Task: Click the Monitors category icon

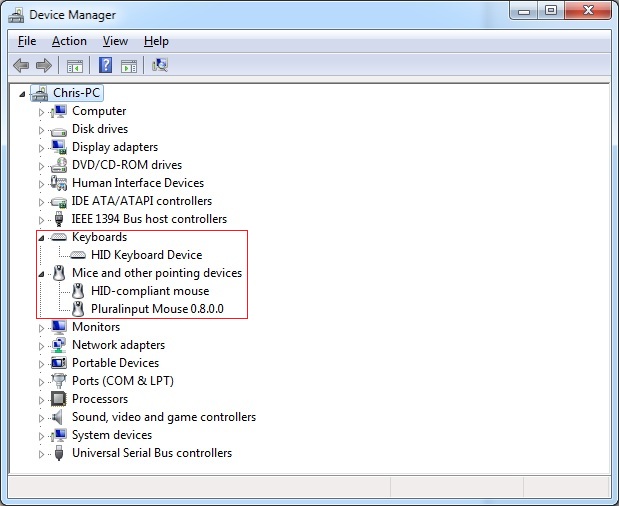Action: coord(59,327)
